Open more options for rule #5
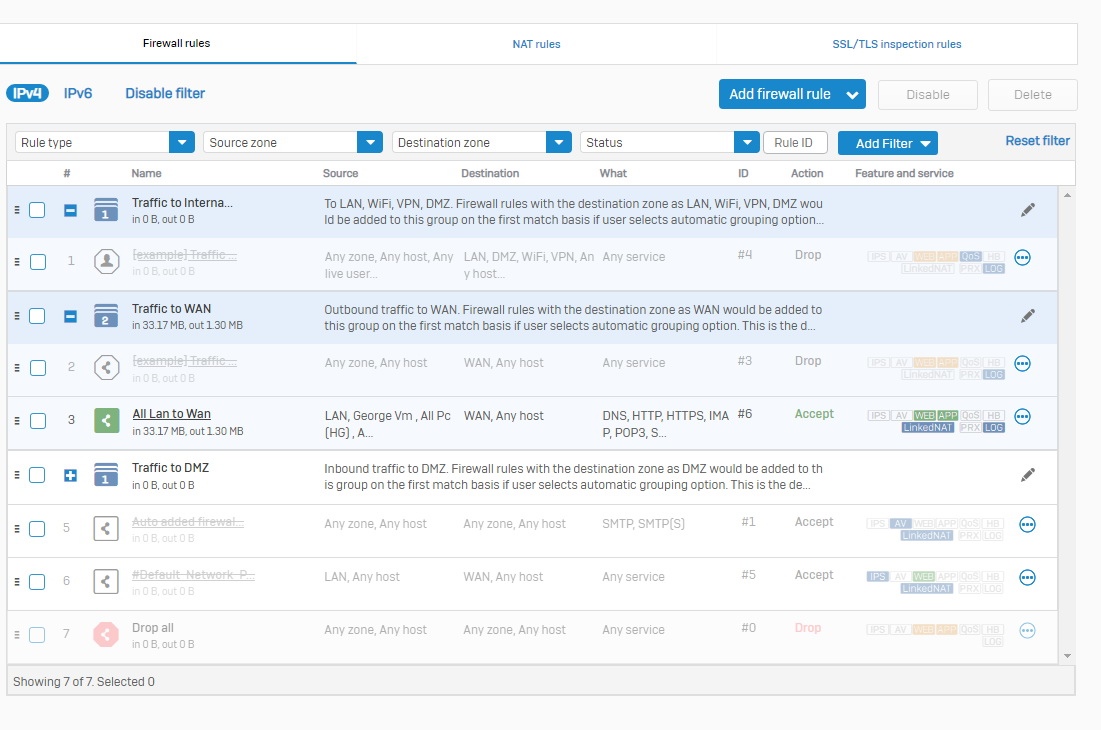Screen dimensions: 1101x730 [1027, 578]
